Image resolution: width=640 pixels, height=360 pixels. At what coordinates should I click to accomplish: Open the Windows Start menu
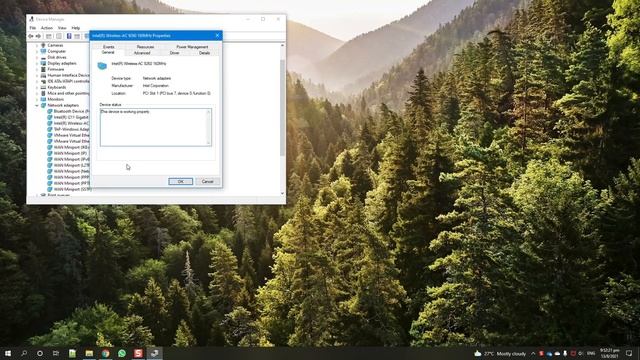(x=8, y=353)
